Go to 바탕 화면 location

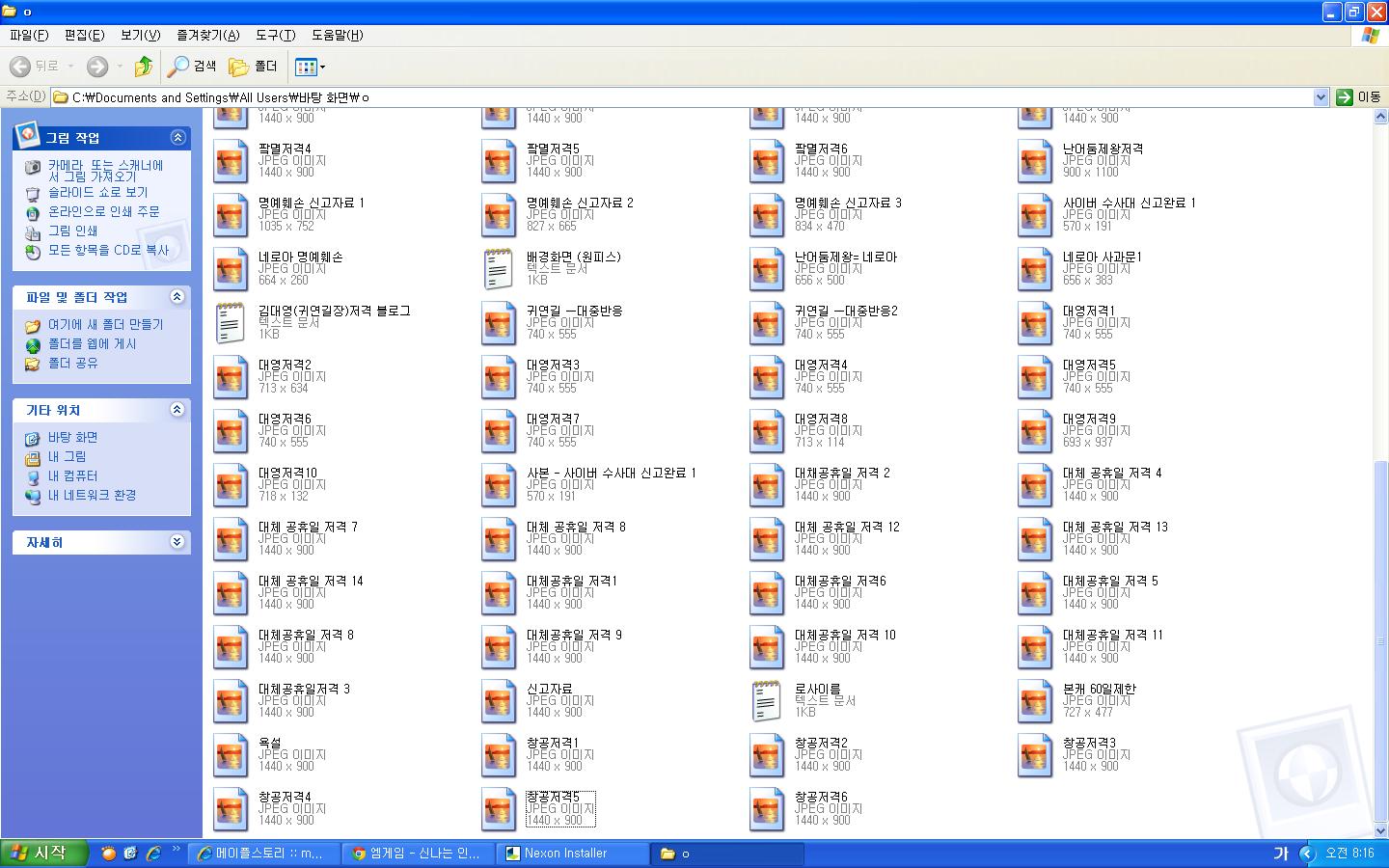click(73, 437)
